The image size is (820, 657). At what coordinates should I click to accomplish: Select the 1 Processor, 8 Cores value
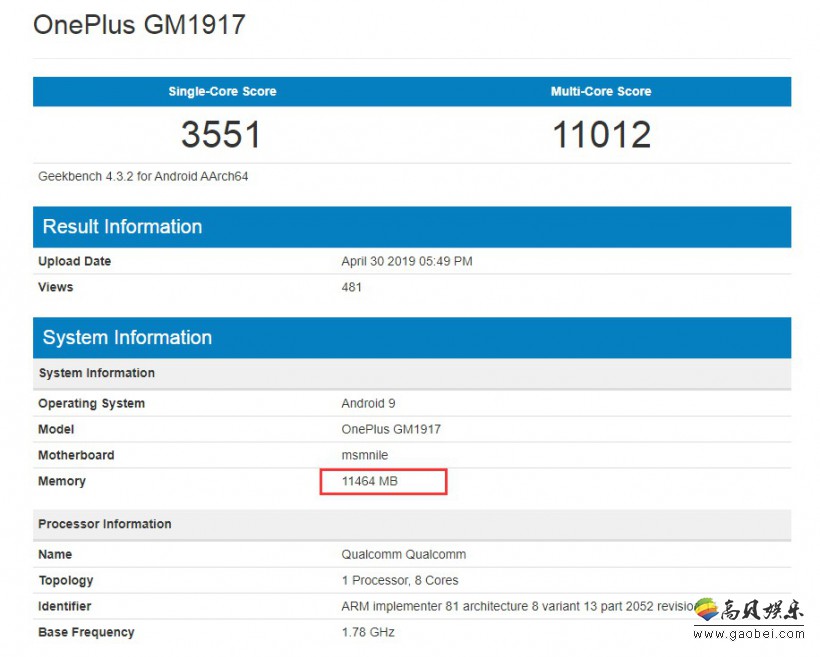[400, 581]
